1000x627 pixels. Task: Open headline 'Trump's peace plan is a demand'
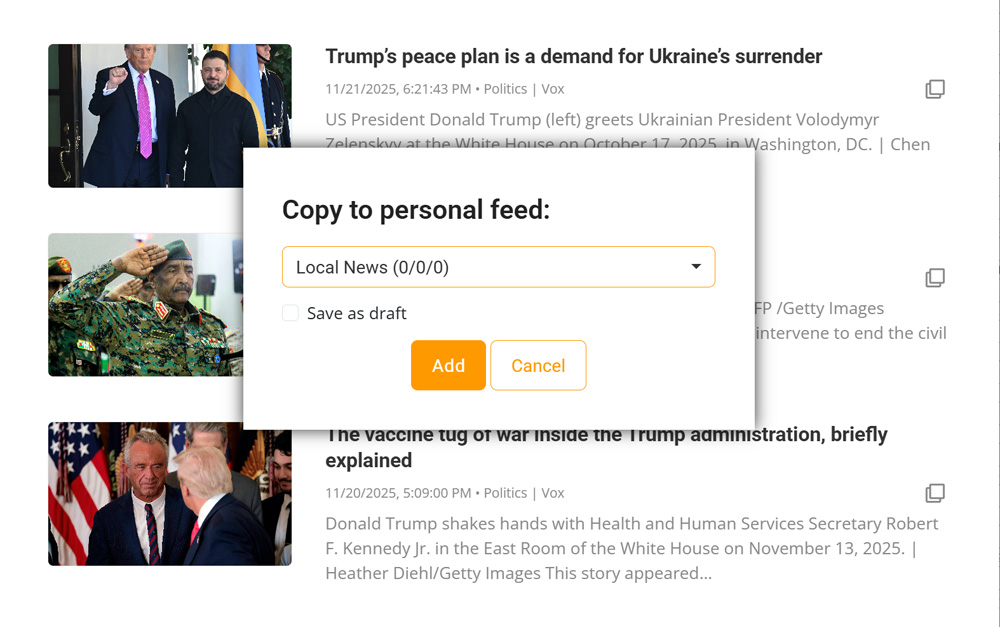click(x=573, y=56)
